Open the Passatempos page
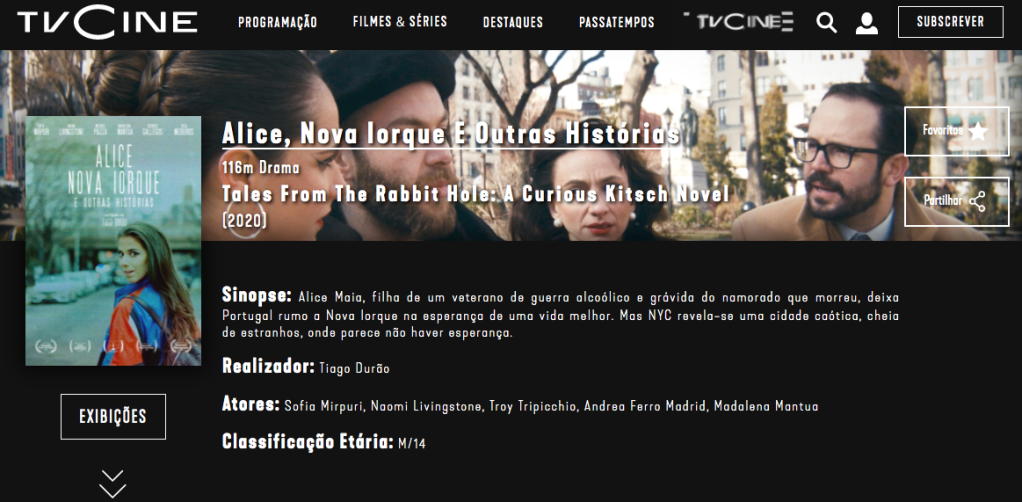This screenshot has height=502, width=1022. [x=617, y=22]
